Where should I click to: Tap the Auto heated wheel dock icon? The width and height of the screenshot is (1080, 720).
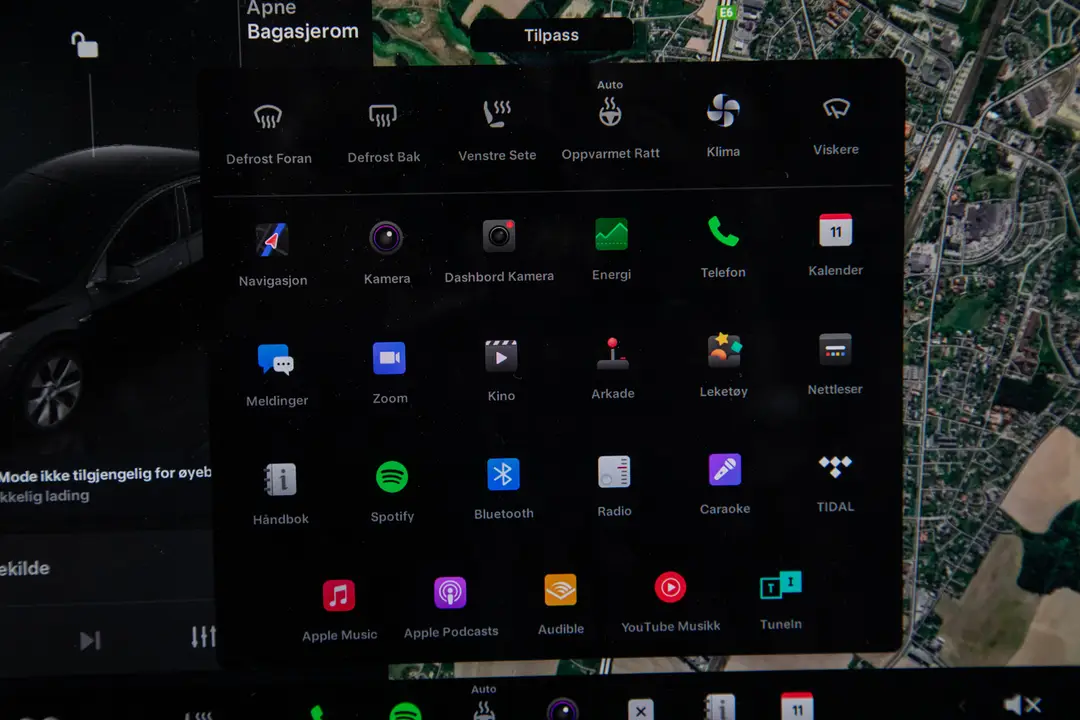pos(484,701)
